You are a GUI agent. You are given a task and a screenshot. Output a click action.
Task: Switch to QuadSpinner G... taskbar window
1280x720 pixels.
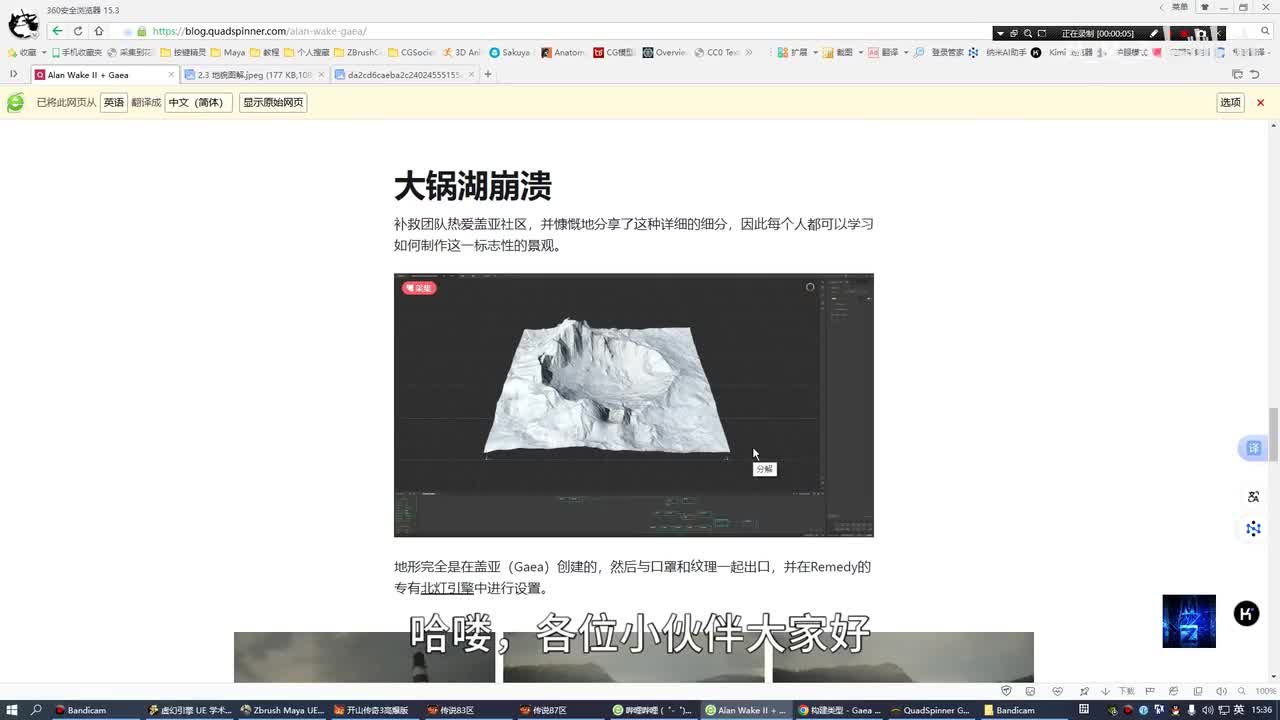(x=931, y=710)
